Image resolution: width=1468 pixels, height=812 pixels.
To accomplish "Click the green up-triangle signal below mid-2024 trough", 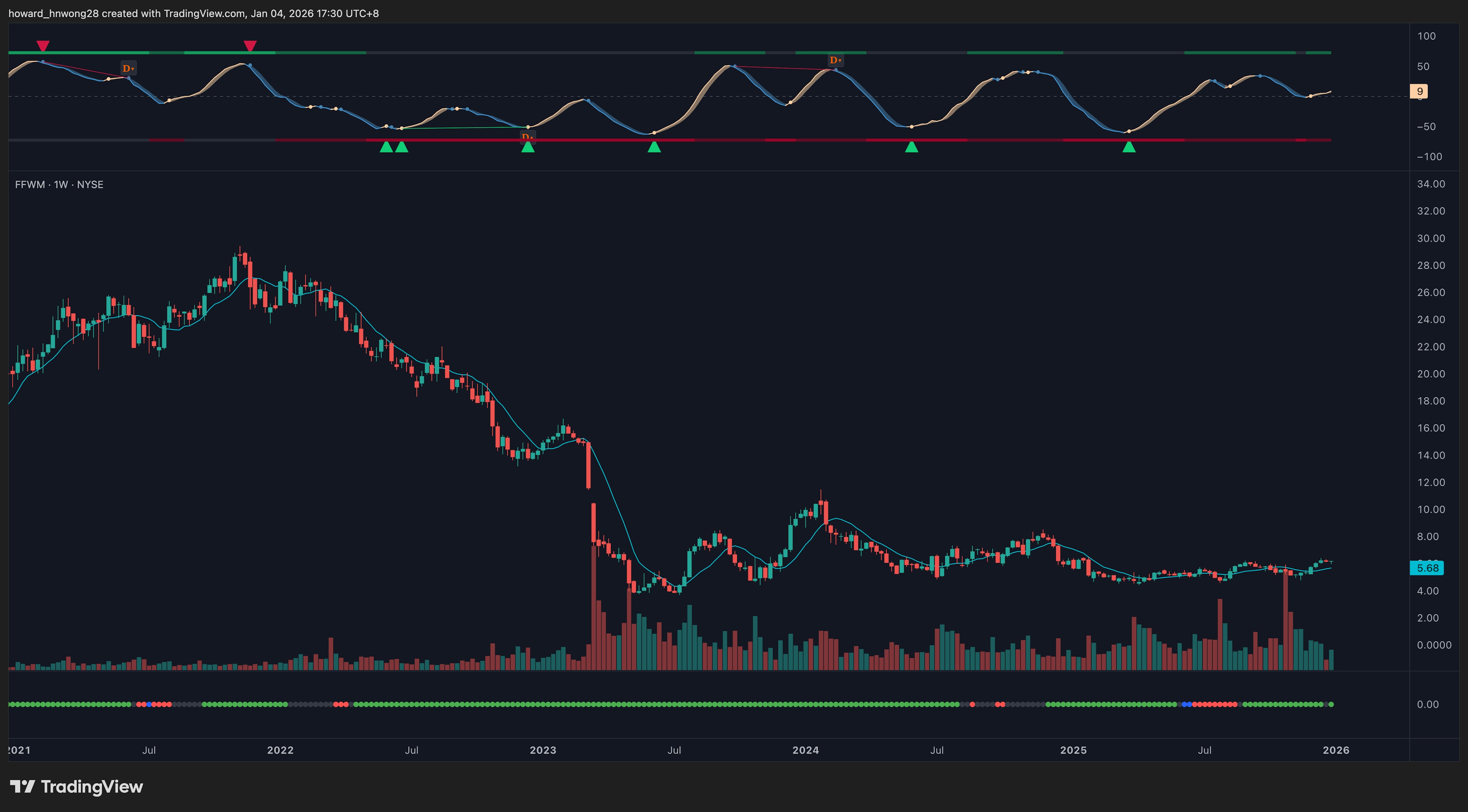I will click(x=912, y=147).
